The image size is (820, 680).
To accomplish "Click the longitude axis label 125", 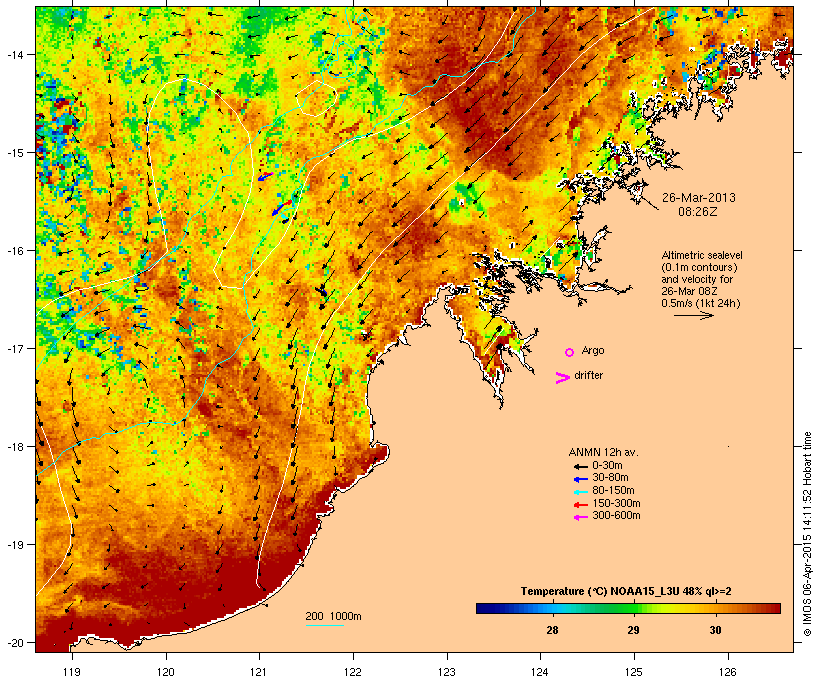I will (x=634, y=672).
